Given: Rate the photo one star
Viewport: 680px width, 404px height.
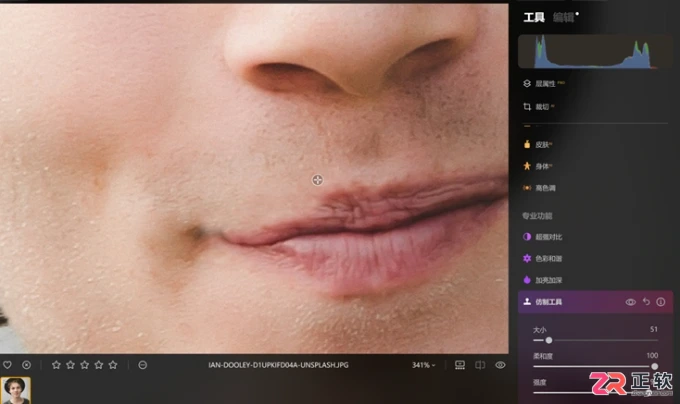Looking at the screenshot, I should tap(56, 365).
